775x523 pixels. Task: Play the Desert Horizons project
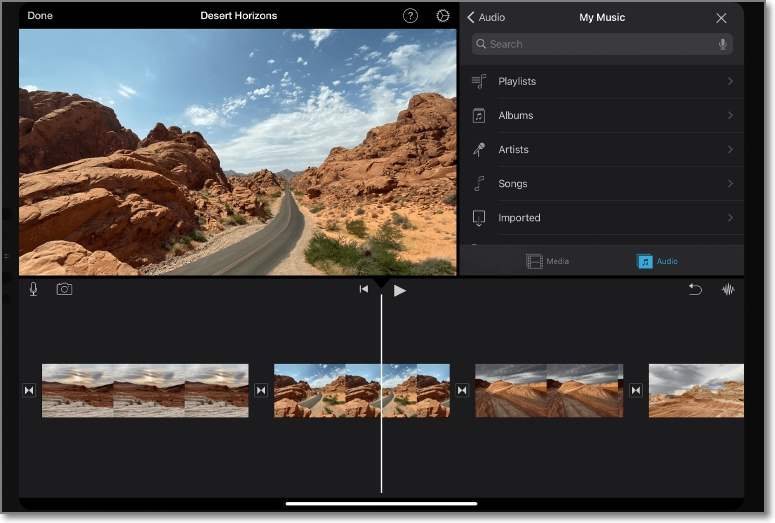point(399,290)
